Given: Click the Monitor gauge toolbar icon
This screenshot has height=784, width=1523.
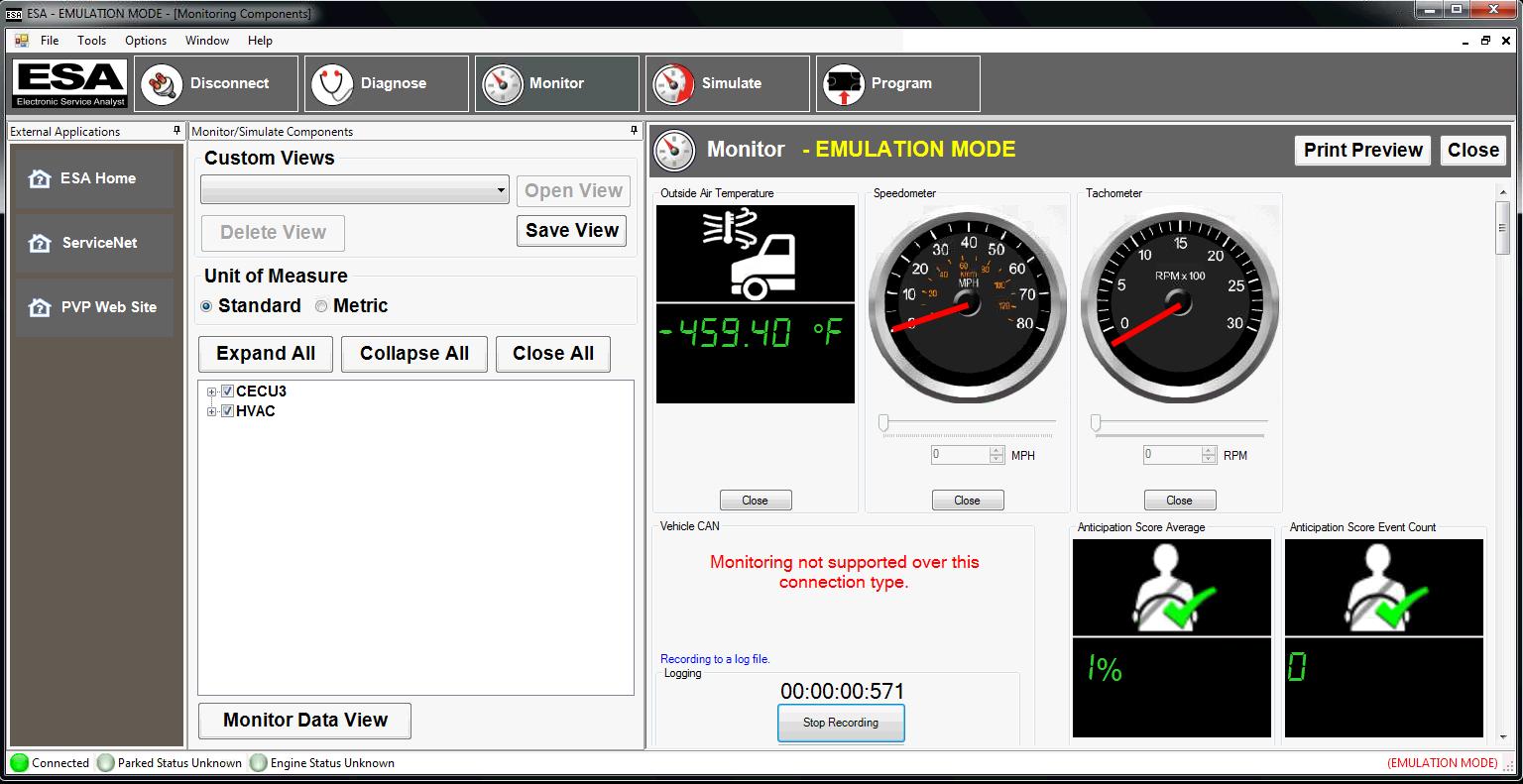Looking at the screenshot, I should (x=502, y=84).
